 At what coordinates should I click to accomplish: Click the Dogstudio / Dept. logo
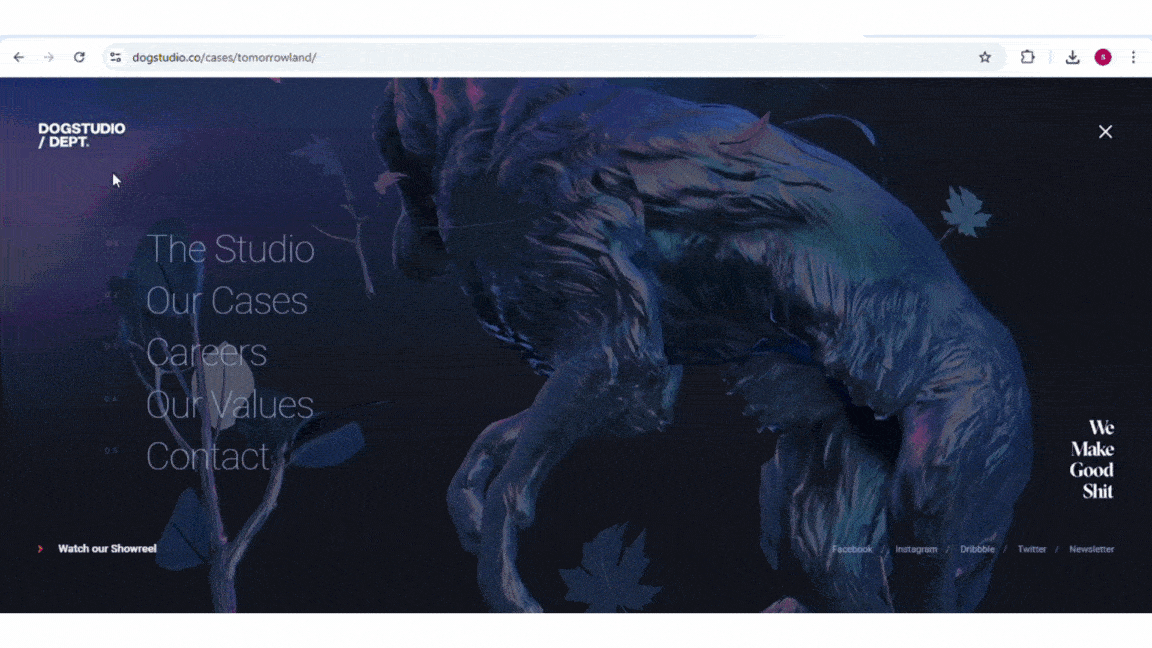[81, 135]
